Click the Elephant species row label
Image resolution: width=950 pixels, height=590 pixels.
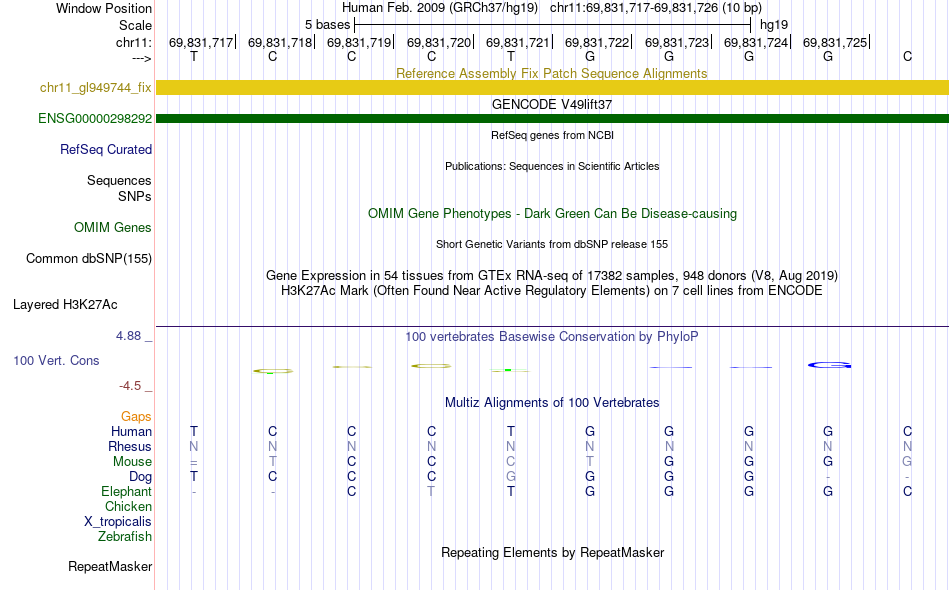coord(126,492)
